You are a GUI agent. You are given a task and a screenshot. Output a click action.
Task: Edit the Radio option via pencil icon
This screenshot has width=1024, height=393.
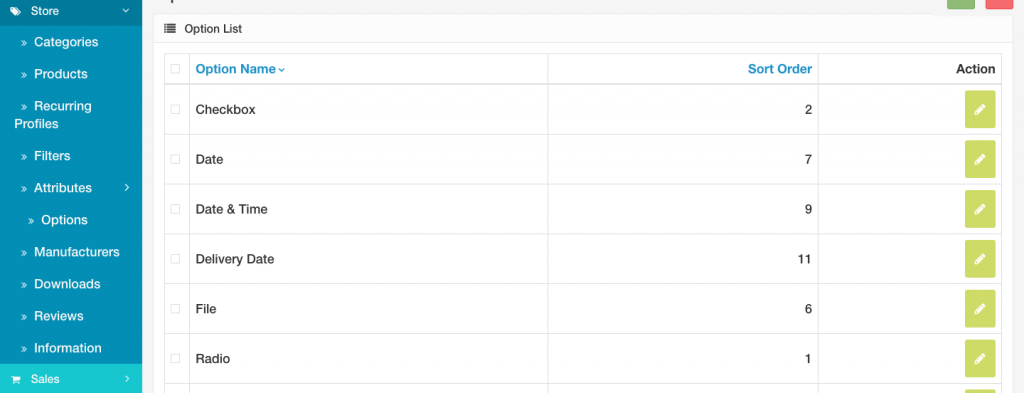(980, 358)
